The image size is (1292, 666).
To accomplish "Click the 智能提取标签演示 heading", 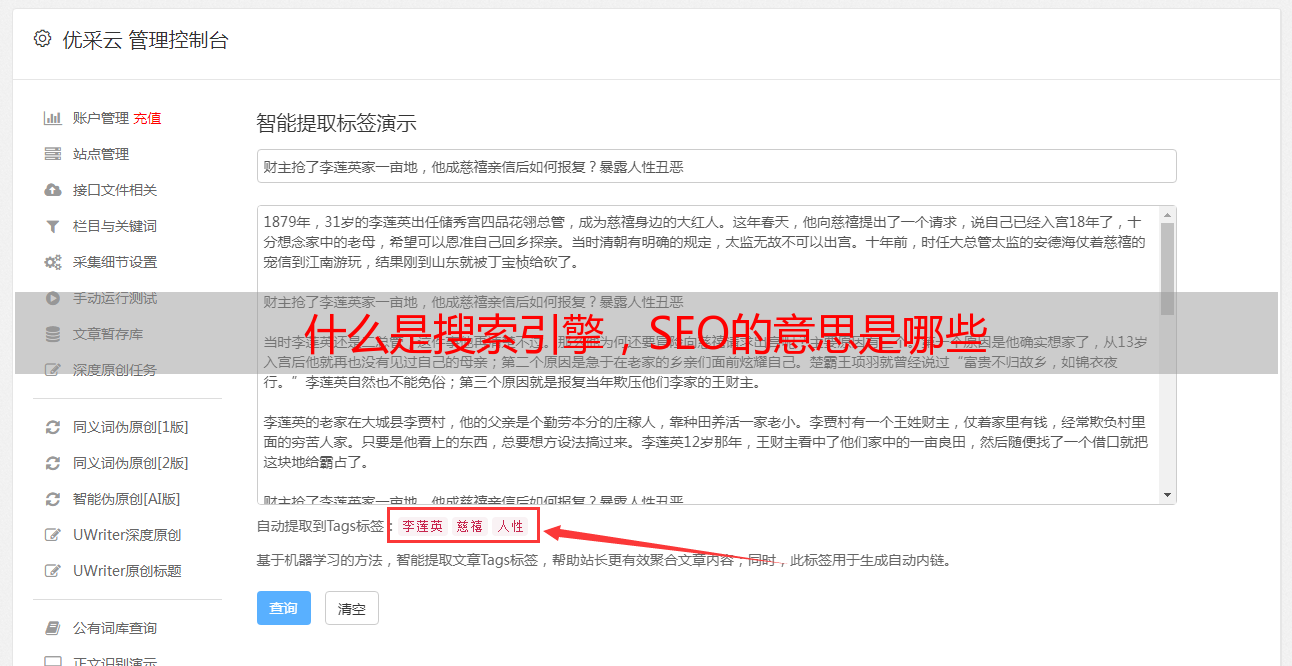I will click(x=336, y=124).
